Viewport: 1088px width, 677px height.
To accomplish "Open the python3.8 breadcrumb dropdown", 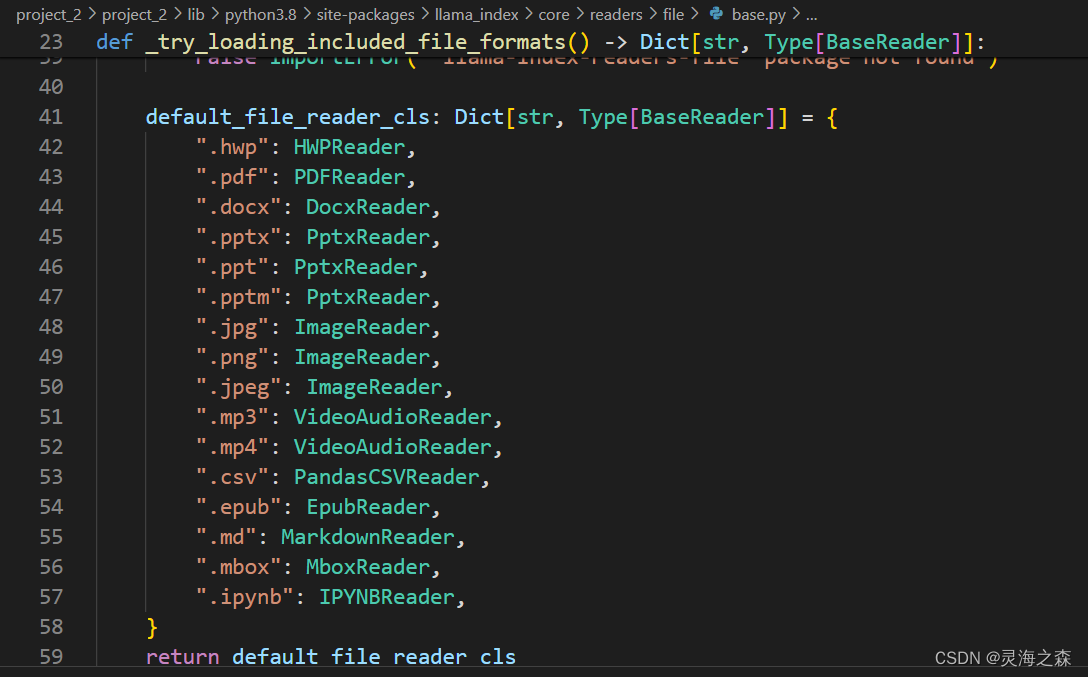I will (x=261, y=14).
